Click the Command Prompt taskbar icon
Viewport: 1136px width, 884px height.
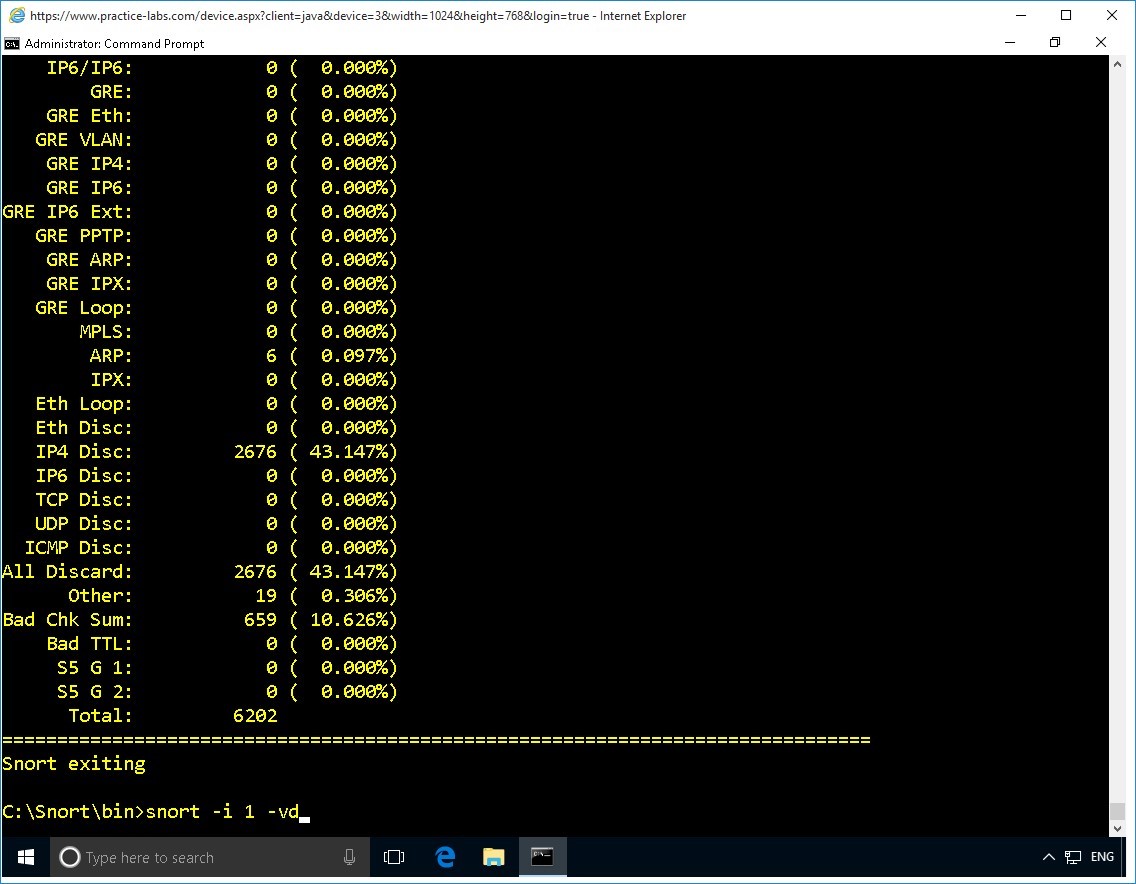(542, 857)
